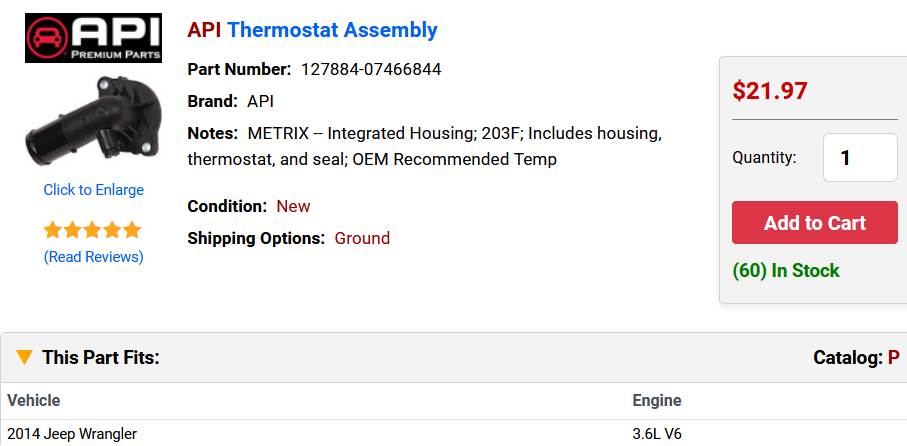907x446 pixels.
Task: Open the Read Reviews link
Action: pyautogui.click(x=93, y=257)
